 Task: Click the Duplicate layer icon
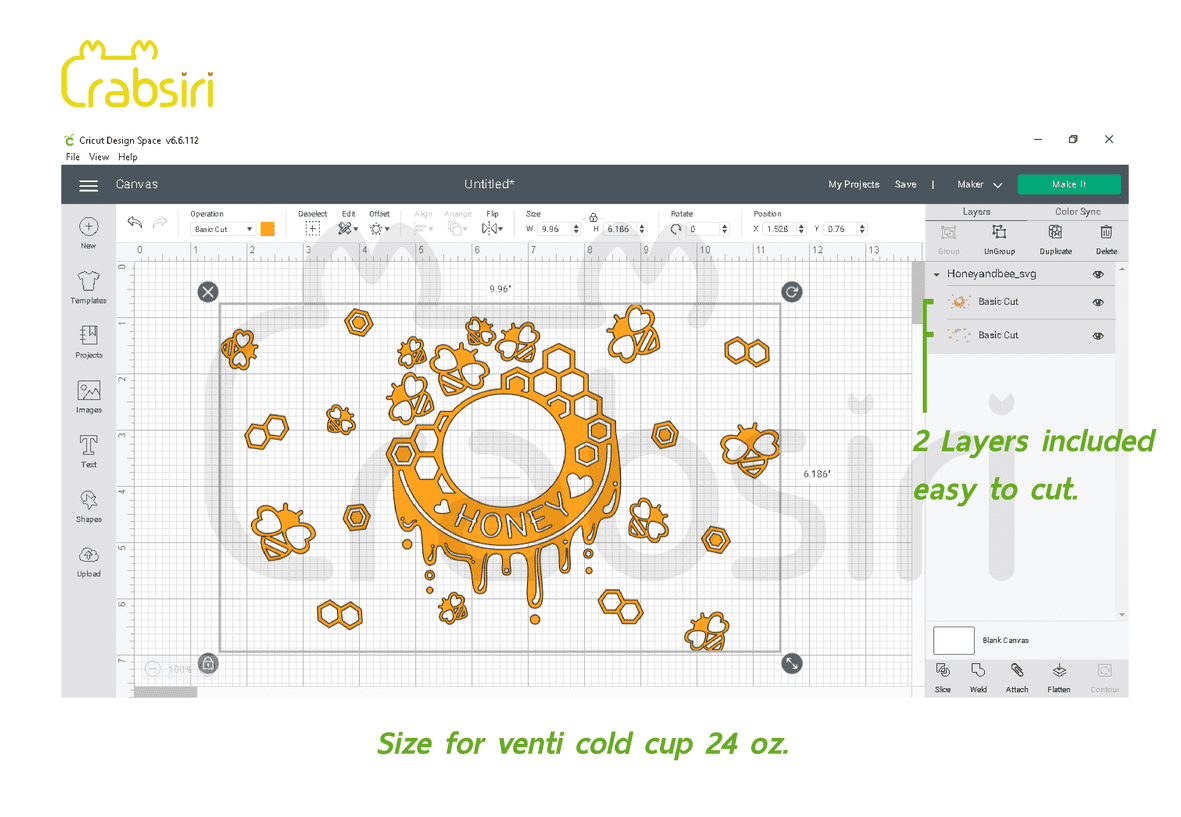[x=1055, y=233]
